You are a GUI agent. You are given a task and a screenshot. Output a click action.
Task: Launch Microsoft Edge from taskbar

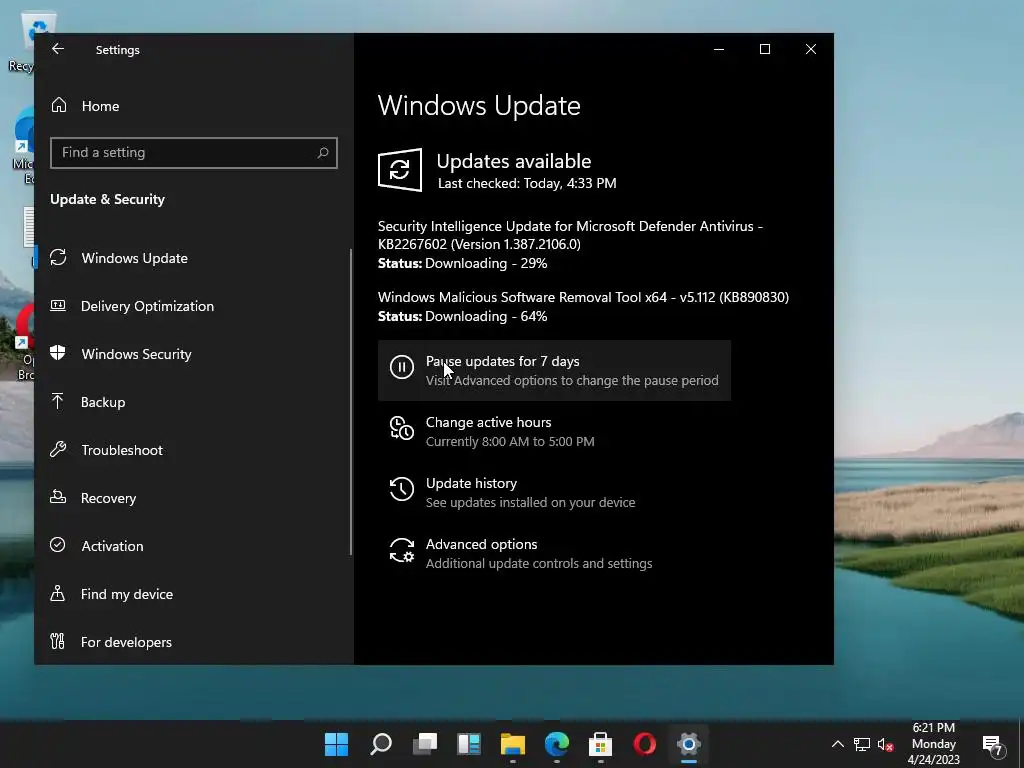[556, 744]
